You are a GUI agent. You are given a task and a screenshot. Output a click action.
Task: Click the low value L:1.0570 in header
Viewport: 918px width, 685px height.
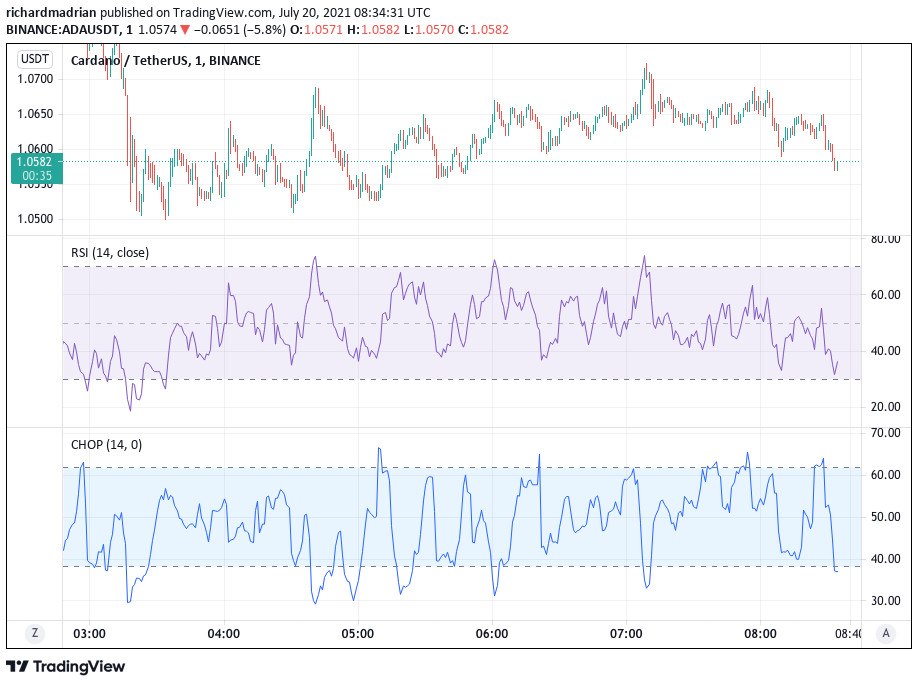pos(428,29)
